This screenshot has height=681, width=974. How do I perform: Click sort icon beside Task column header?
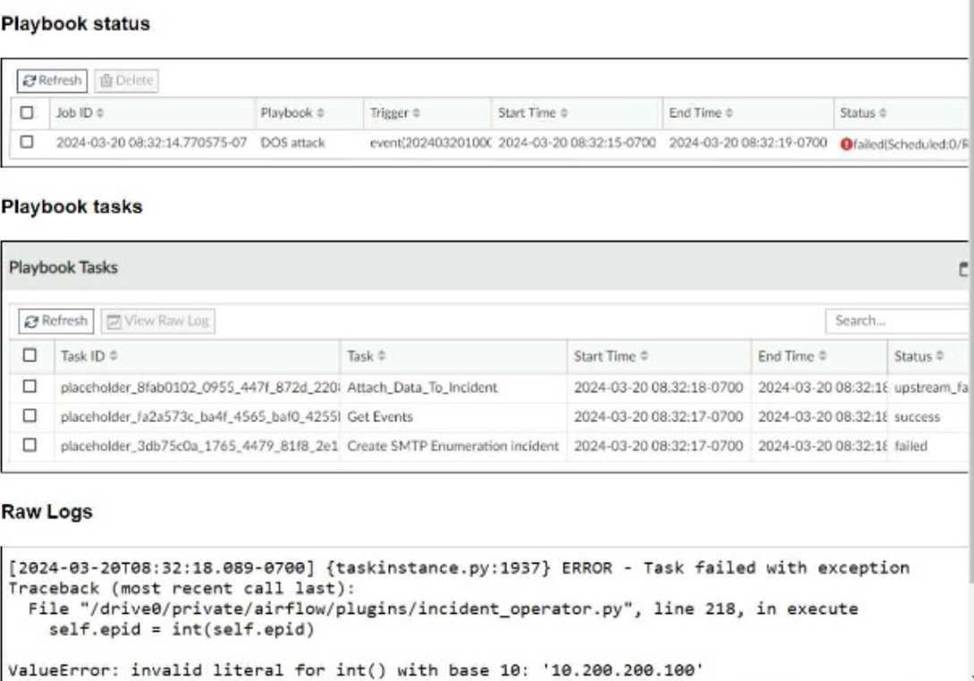[382, 356]
